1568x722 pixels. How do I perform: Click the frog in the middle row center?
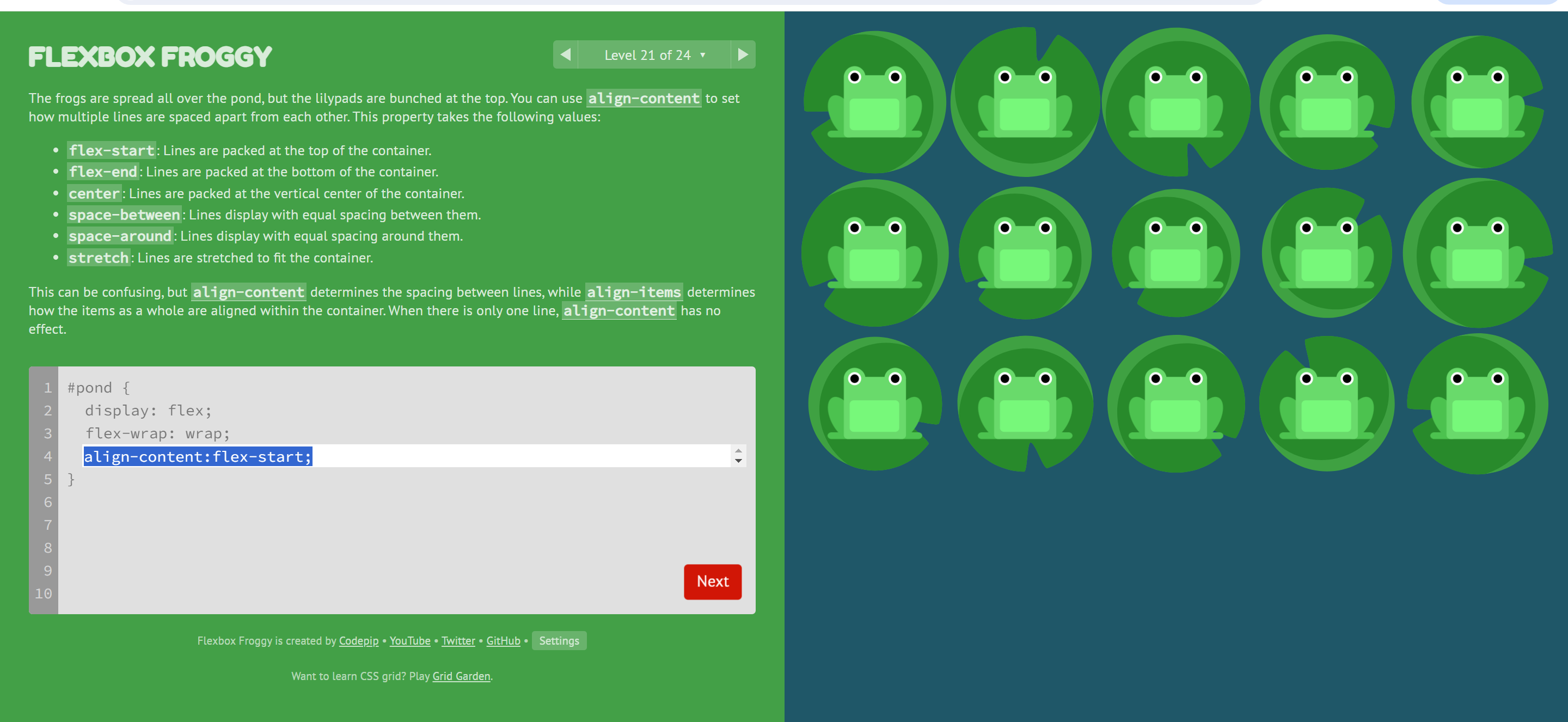click(1176, 256)
